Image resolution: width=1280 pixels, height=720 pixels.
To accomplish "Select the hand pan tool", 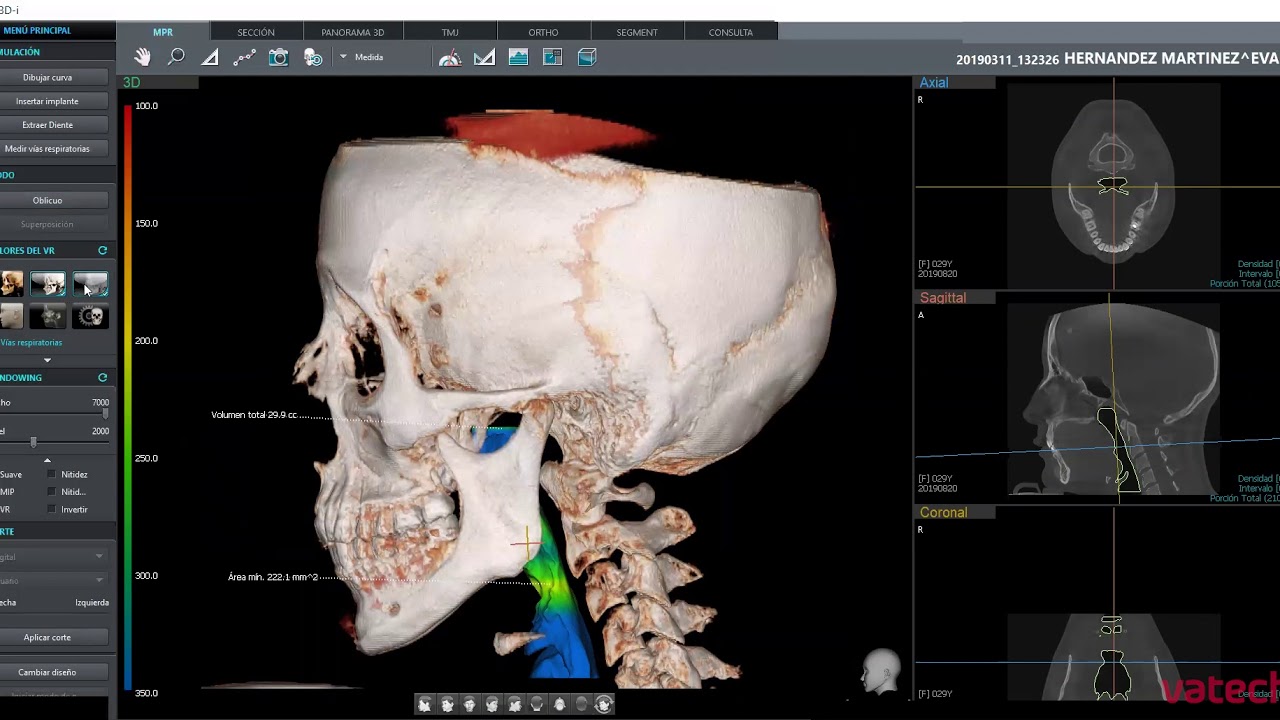I will (143, 57).
